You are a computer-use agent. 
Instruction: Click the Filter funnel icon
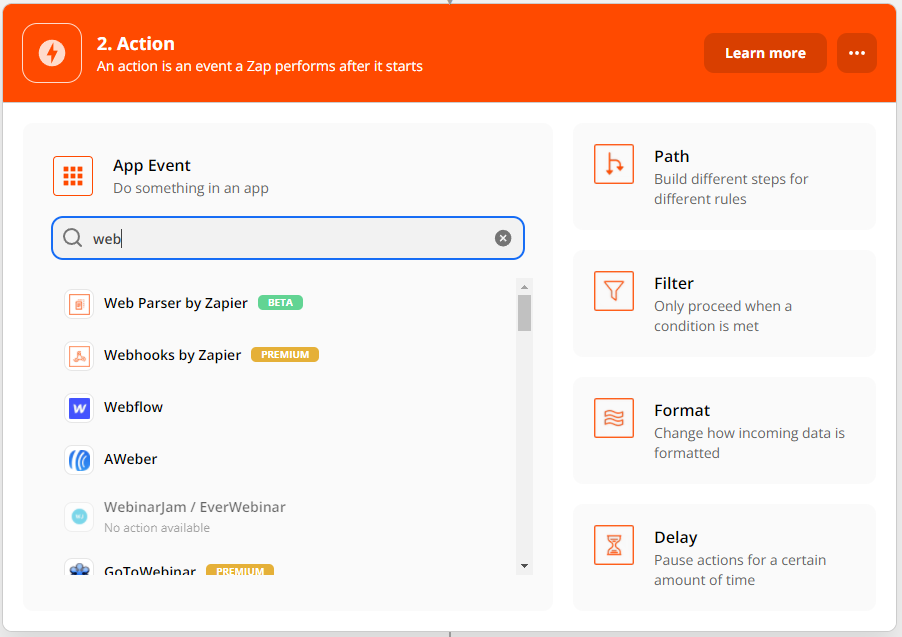[x=614, y=291]
